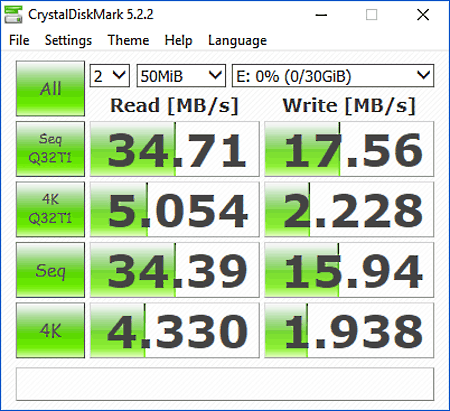Run the Seq benchmark button

click(x=50, y=270)
